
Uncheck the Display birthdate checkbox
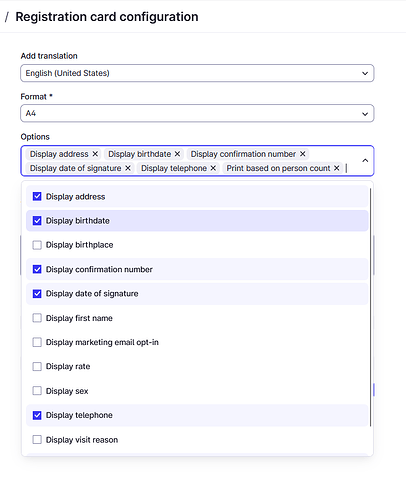[37, 221]
